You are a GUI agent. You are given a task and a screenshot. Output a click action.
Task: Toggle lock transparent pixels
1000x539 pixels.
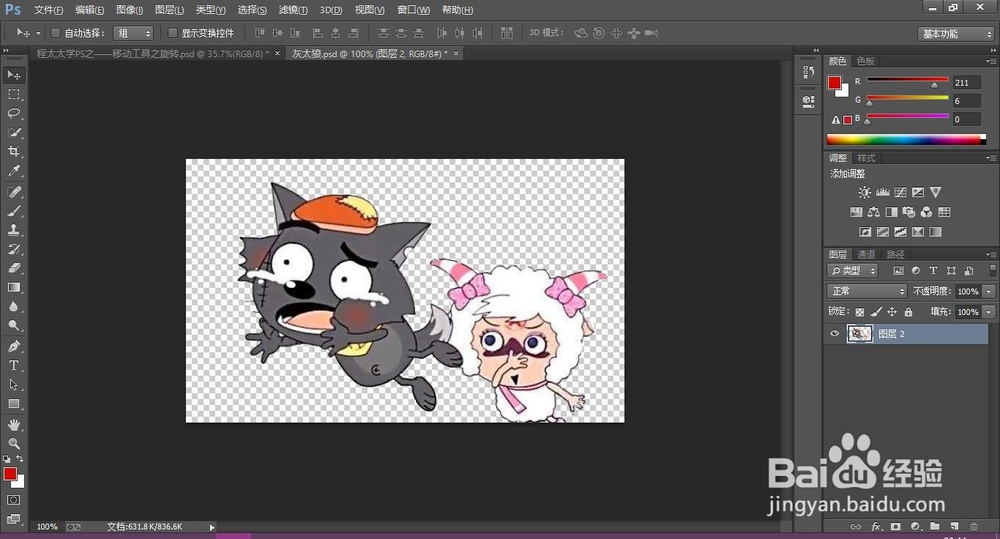(860, 312)
